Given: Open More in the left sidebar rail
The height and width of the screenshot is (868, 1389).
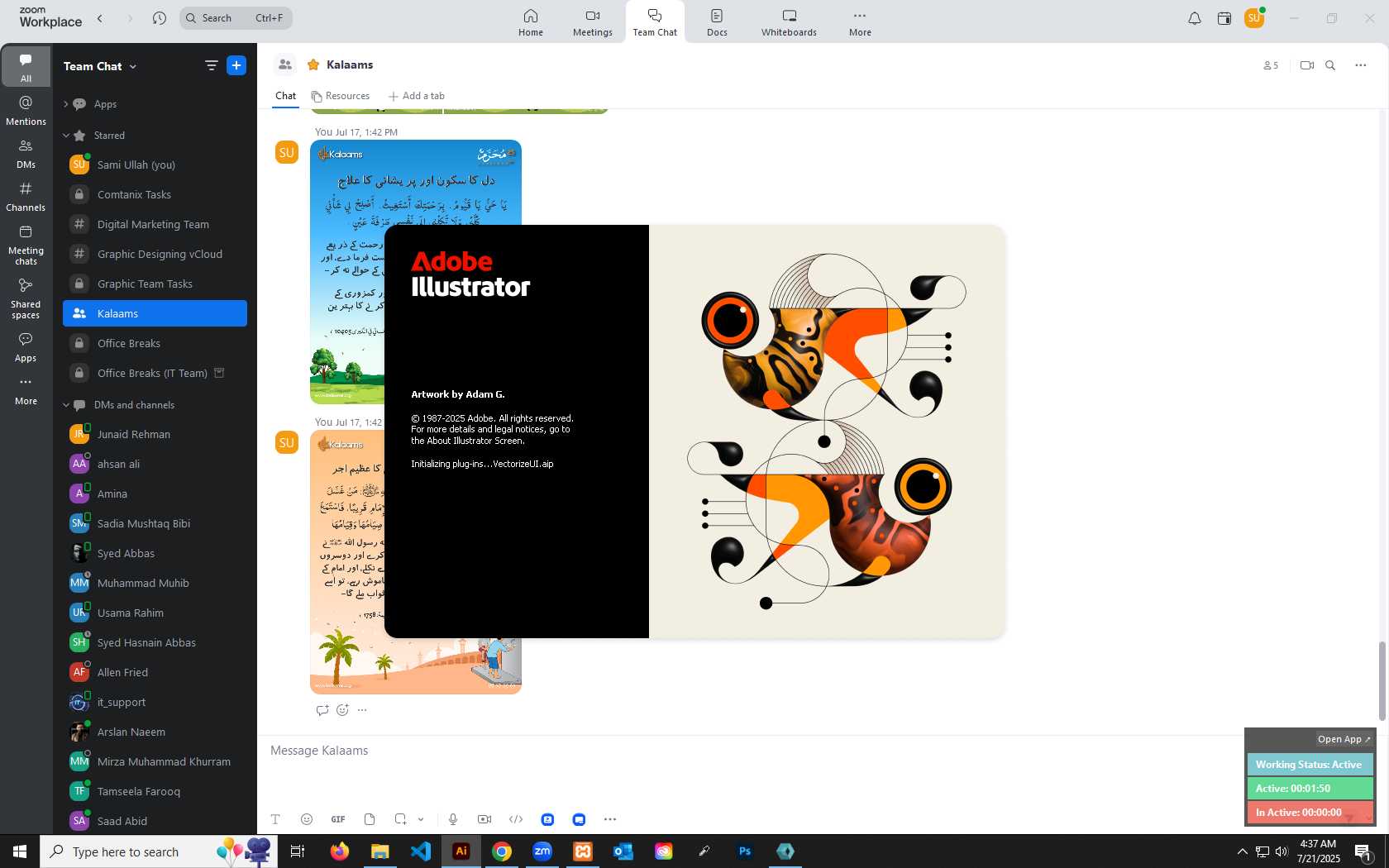Looking at the screenshot, I should pyautogui.click(x=26, y=391).
